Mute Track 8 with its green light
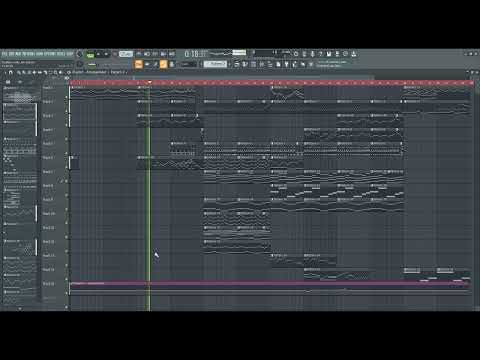This screenshot has width=480, height=360. tap(67, 195)
